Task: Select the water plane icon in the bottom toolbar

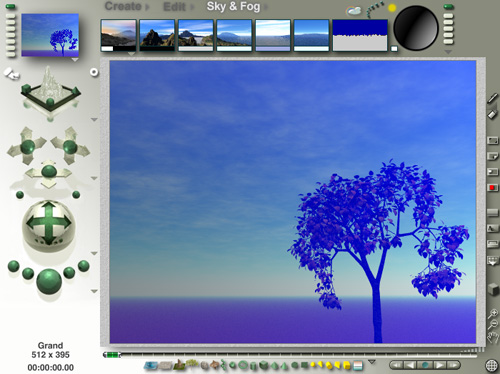Action: (x=151, y=365)
